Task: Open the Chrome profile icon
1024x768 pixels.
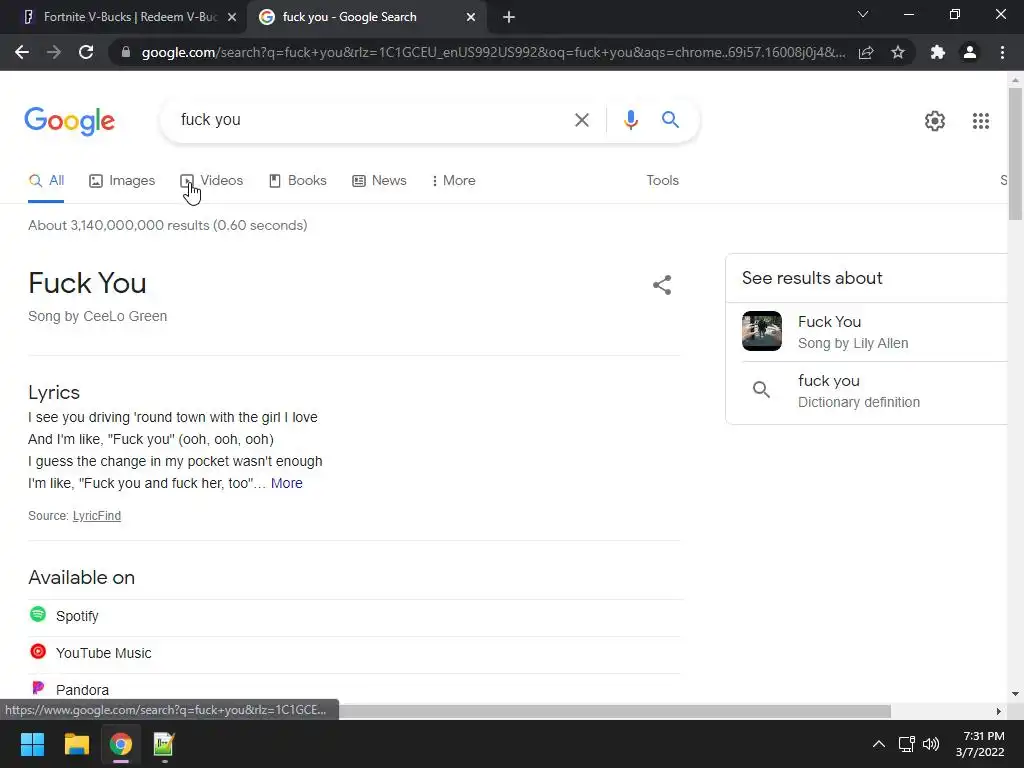Action: tap(970, 52)
